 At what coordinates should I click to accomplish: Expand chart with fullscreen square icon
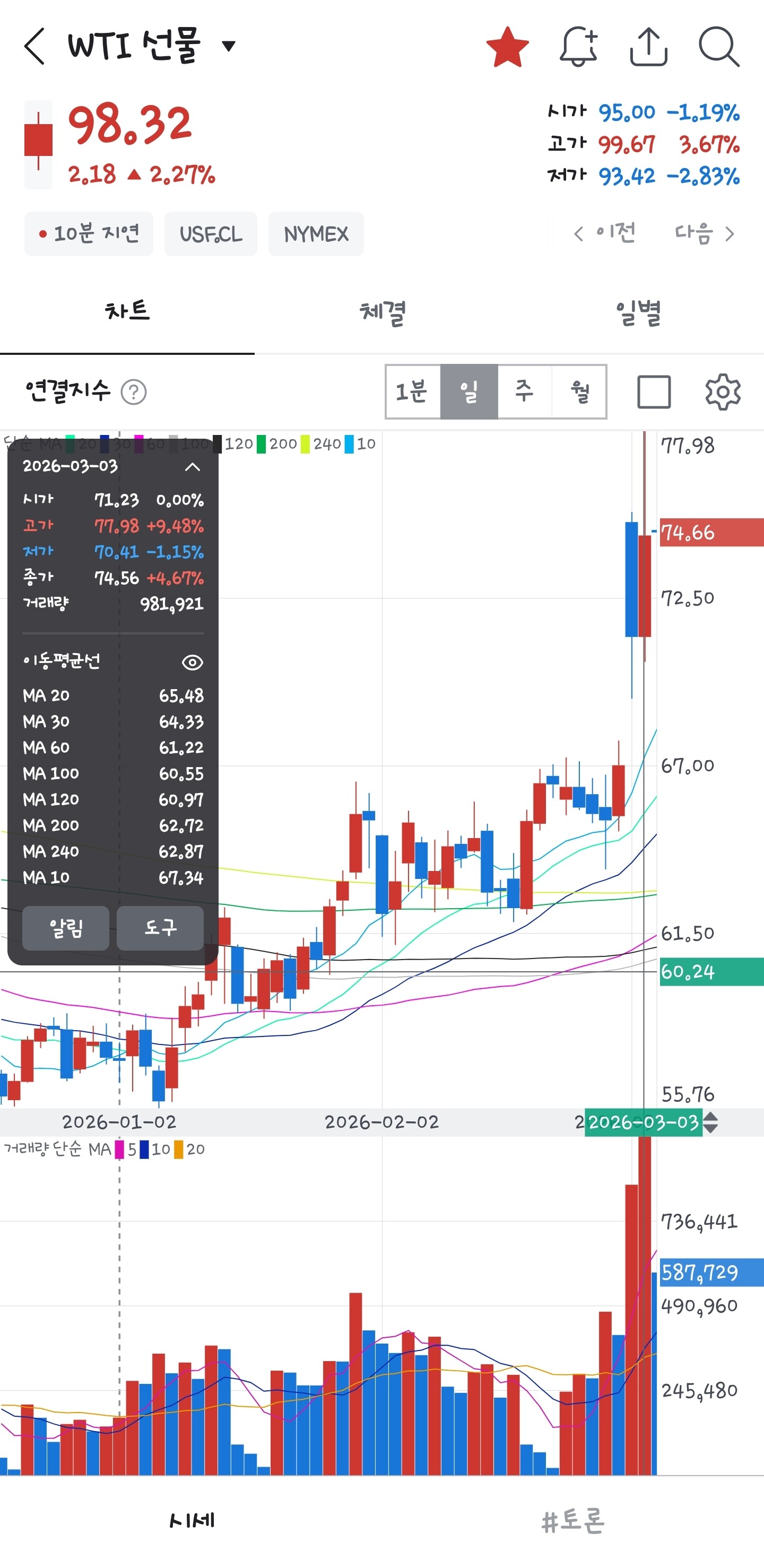(x=654, y=392)
